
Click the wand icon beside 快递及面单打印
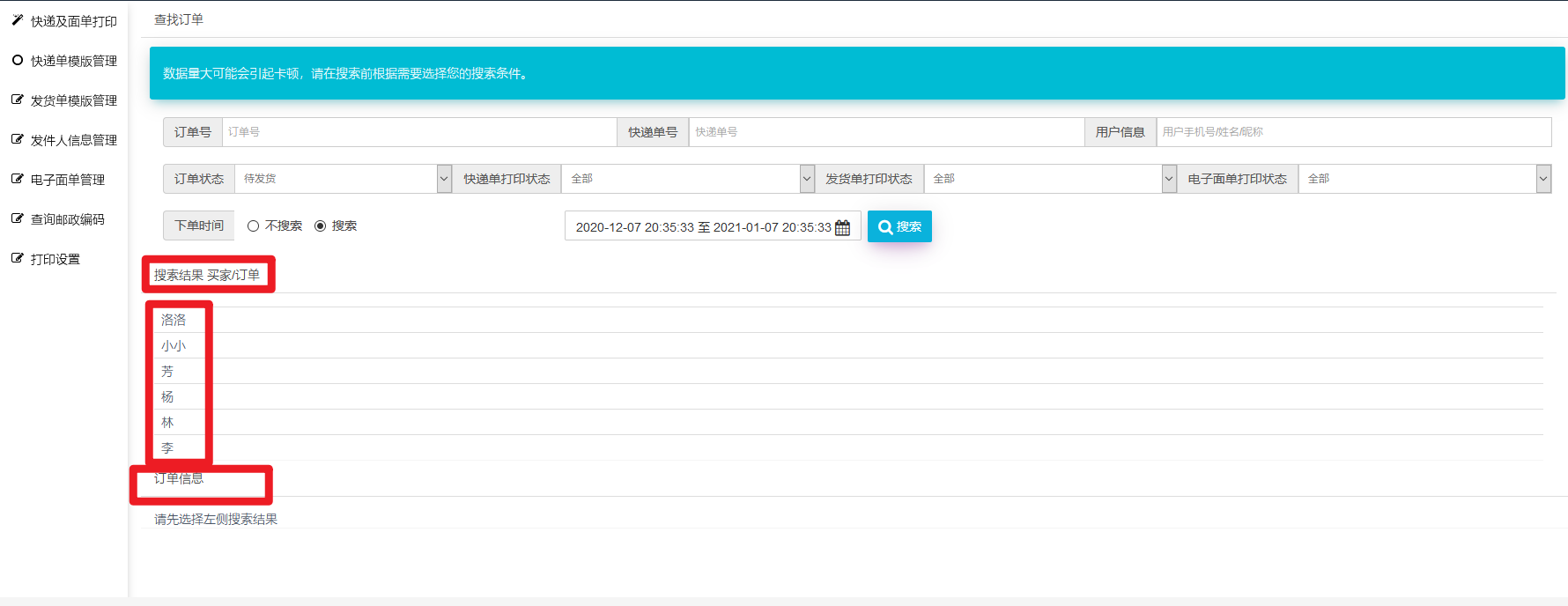coord(17,19)
